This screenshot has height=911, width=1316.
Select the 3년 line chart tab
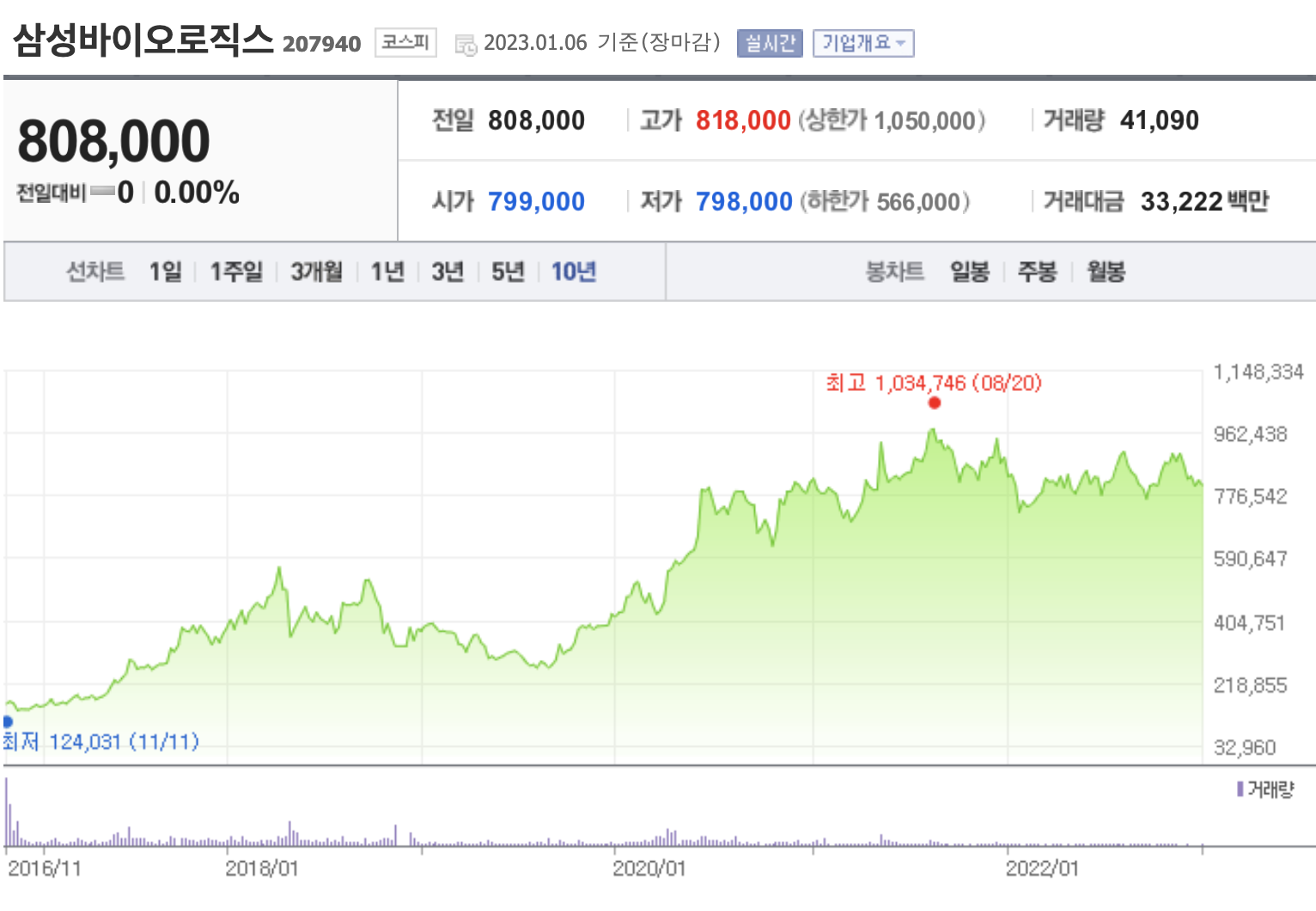pyautogui.click(x=448, y=272)
